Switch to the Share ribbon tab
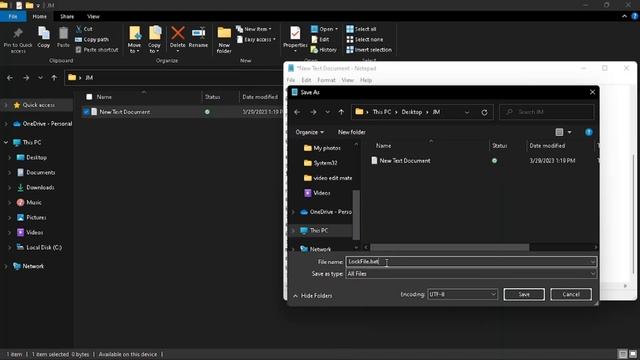 click(x=67, y=16)
